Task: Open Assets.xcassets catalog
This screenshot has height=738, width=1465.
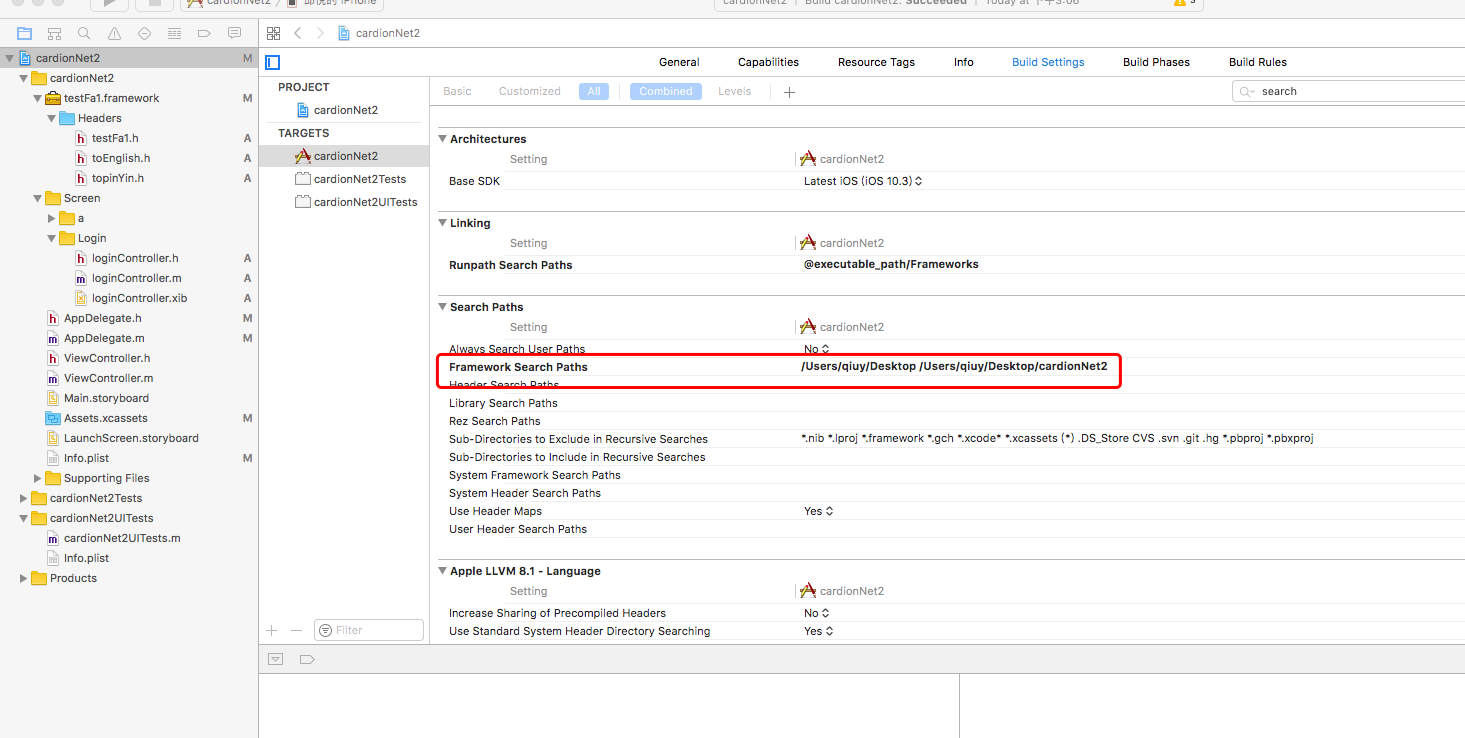Action: [x=105, y=418]
